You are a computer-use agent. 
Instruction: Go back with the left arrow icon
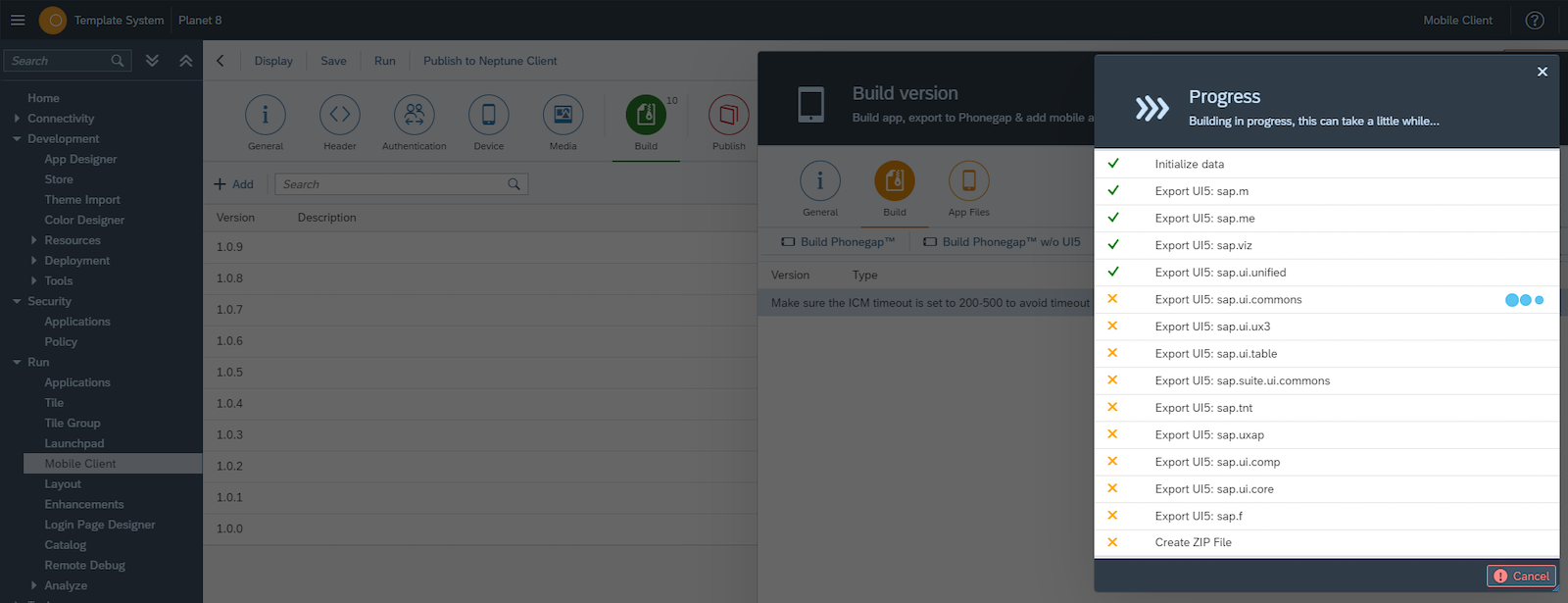[220, 61]
